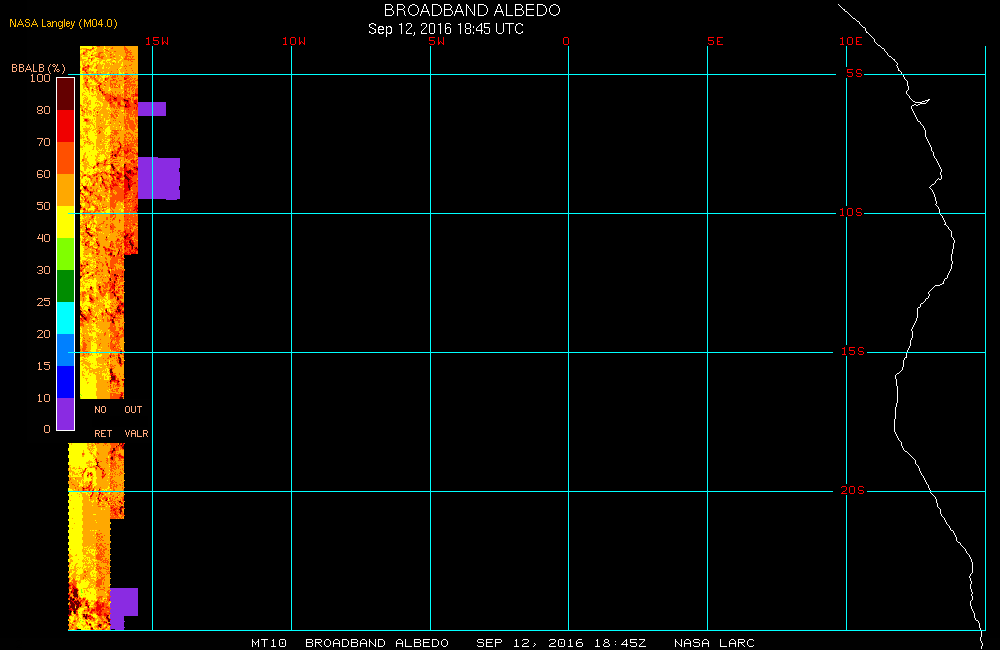Click the NASA LARC text in the footer
Screen dimensions: 1000x650
tap(714, 643)
